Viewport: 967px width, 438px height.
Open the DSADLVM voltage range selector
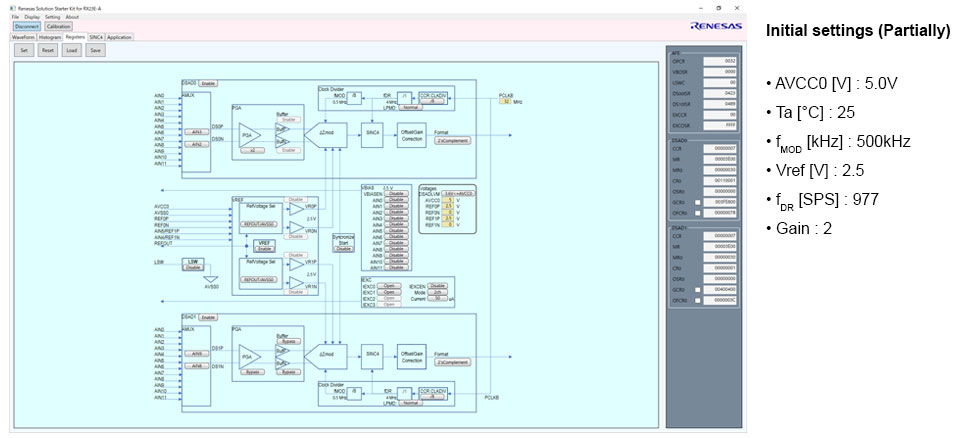point(457,193)
